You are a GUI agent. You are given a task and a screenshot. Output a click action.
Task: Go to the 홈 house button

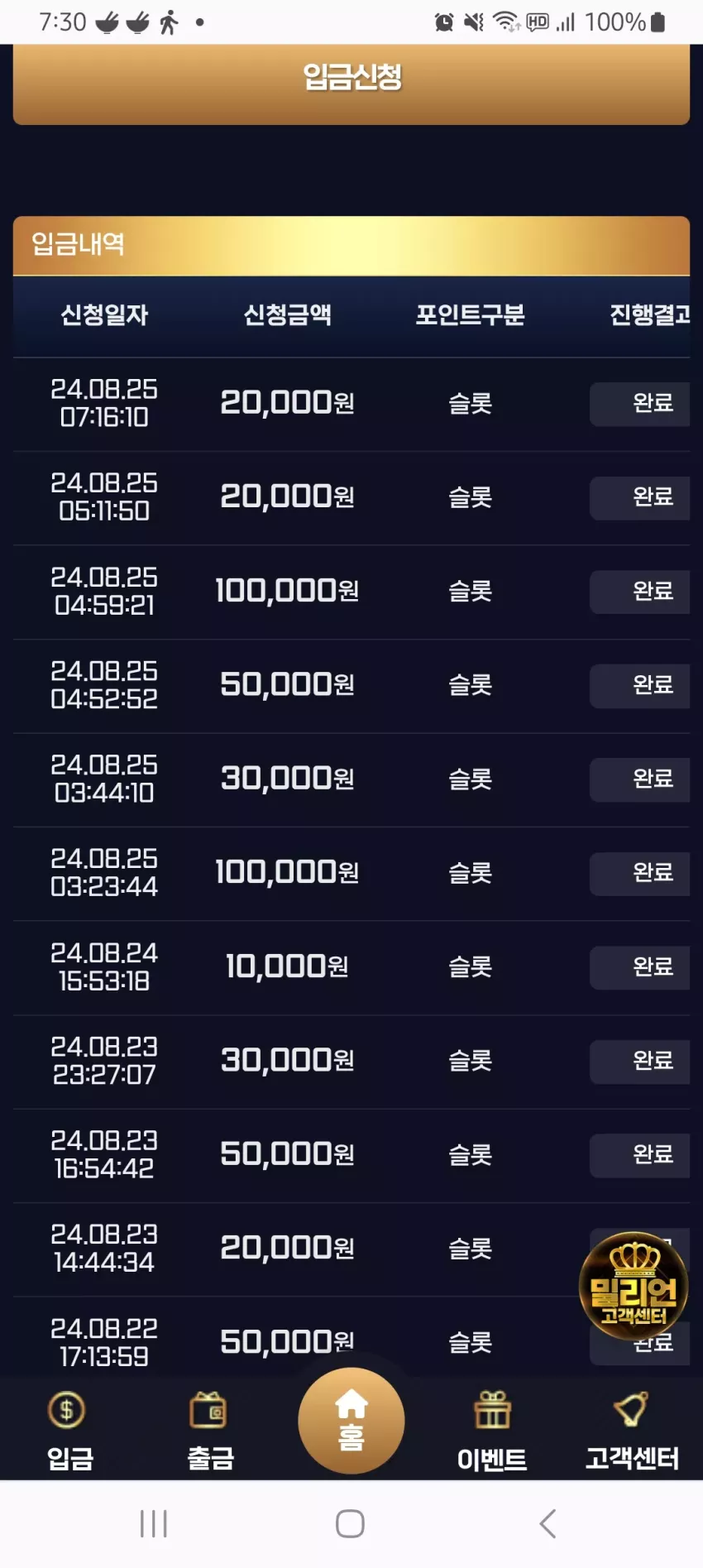click(351, 1420)
